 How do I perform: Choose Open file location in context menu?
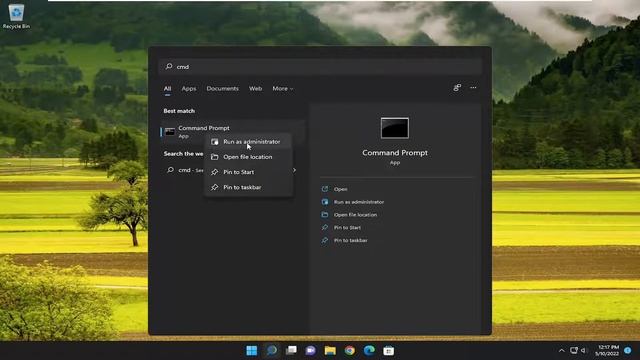click(x=249, y=157)
